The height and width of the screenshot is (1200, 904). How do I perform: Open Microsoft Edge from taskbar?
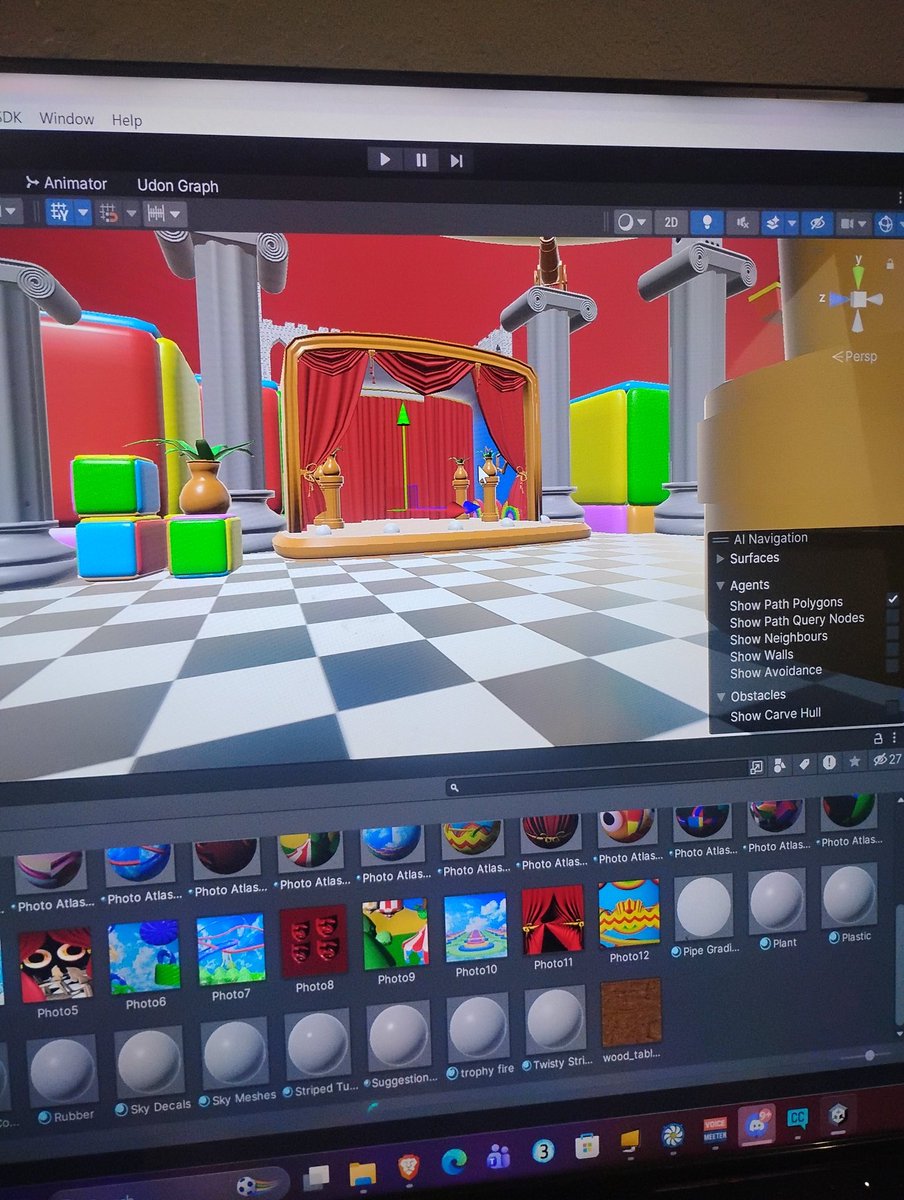pos(453,1160)
